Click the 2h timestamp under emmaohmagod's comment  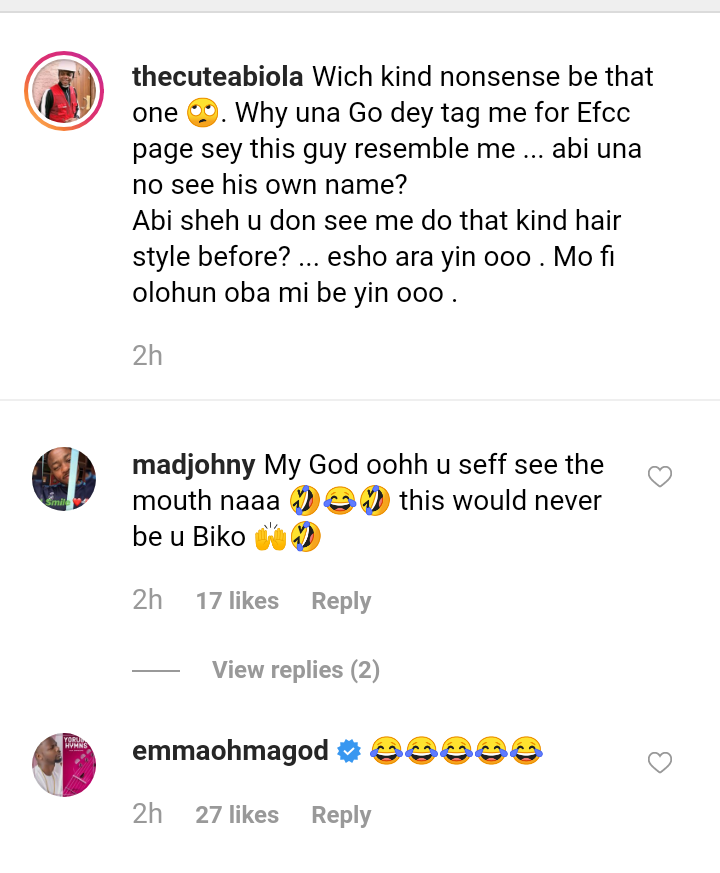pos(148,814)
